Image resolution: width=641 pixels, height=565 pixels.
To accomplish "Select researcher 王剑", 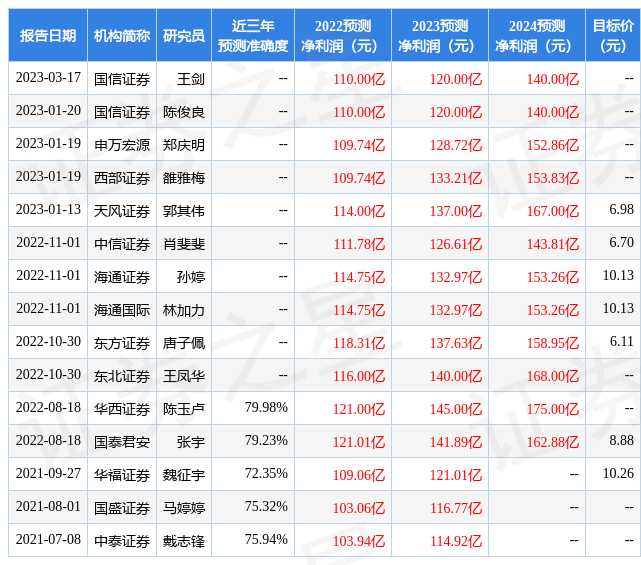I will click(x=191, y=79).
